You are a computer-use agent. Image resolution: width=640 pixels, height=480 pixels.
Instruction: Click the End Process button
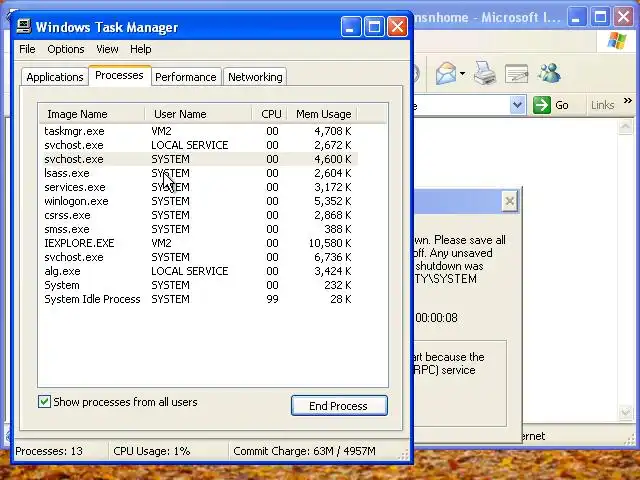pos(339,406)
